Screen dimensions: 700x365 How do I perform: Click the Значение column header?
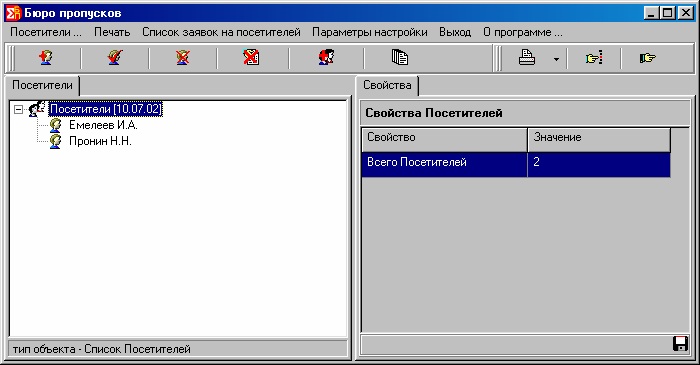599,140
